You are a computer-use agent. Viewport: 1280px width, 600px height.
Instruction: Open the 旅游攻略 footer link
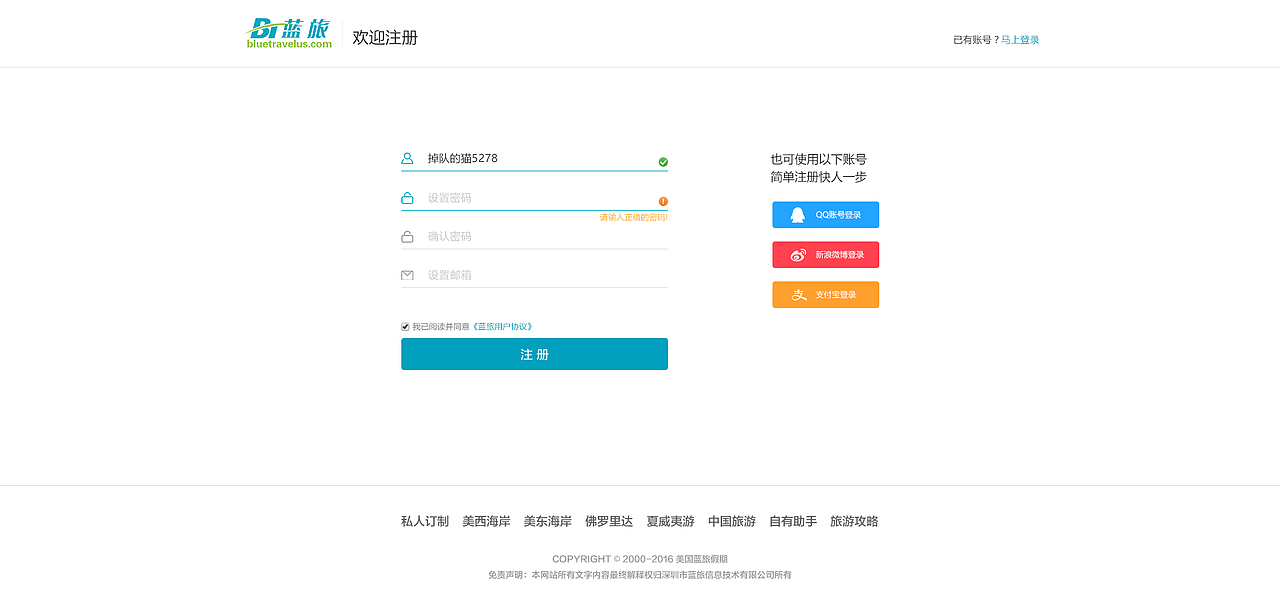point(854,521)
